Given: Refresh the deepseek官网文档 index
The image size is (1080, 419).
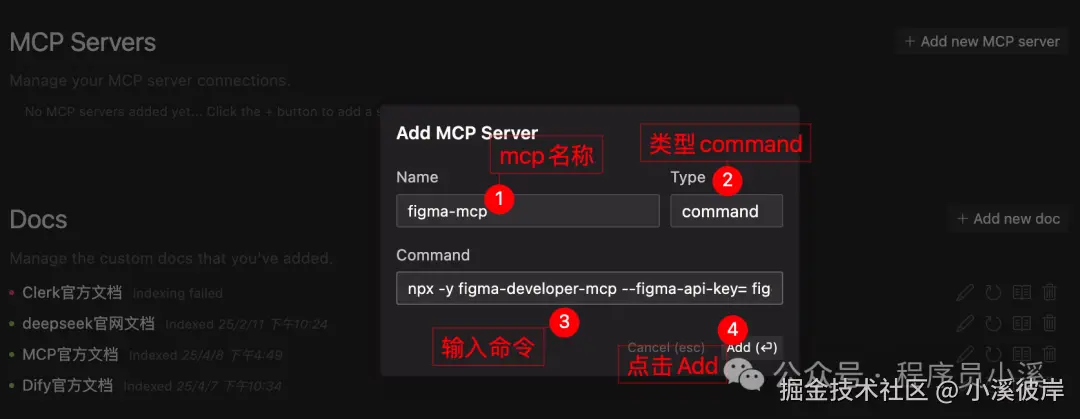Looking at the screenshot, I should point(993,323).
